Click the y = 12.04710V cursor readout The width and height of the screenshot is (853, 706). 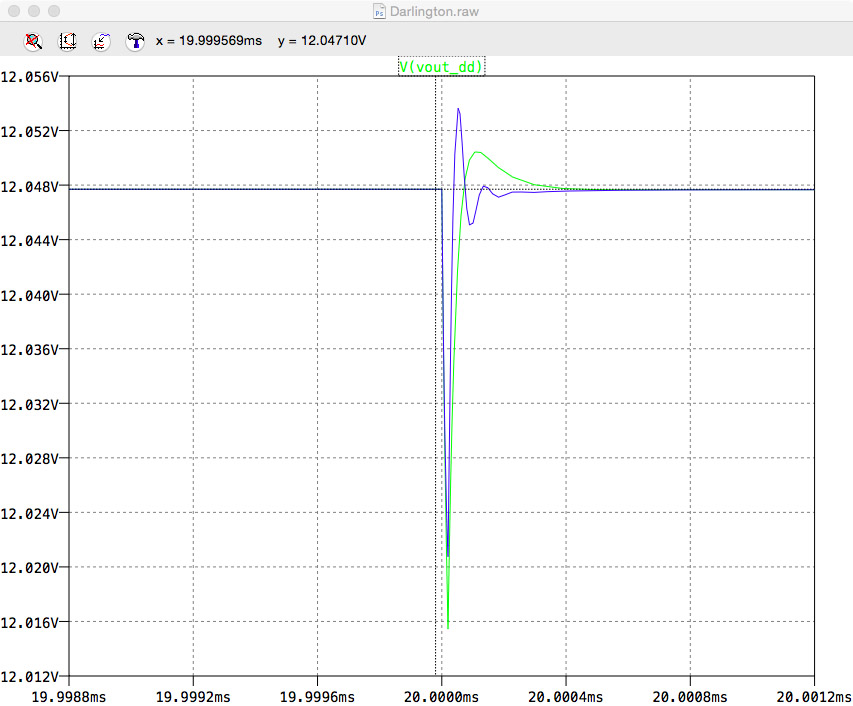point(322,41)
